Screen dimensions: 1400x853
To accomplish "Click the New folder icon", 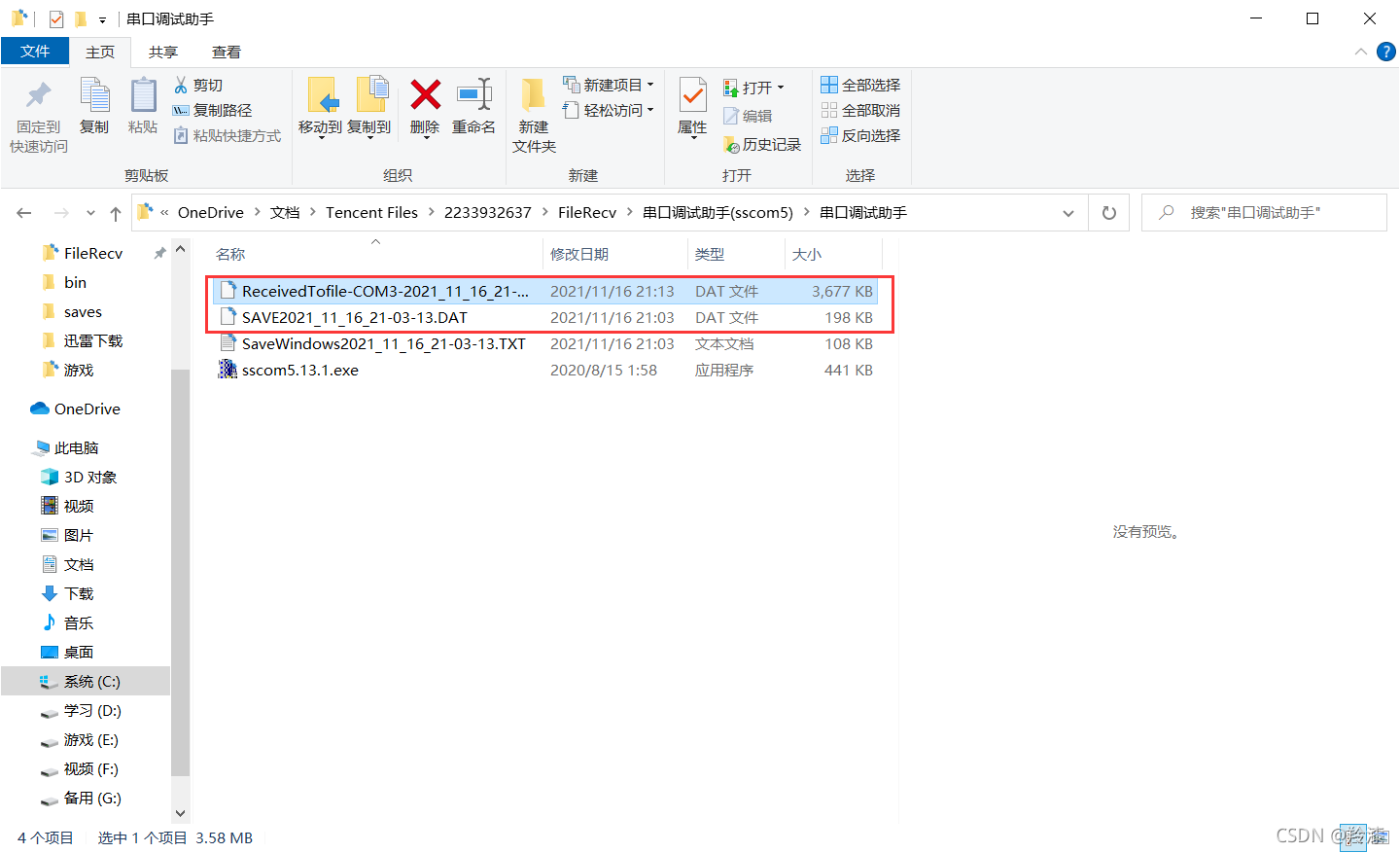I will coord(533,95).
